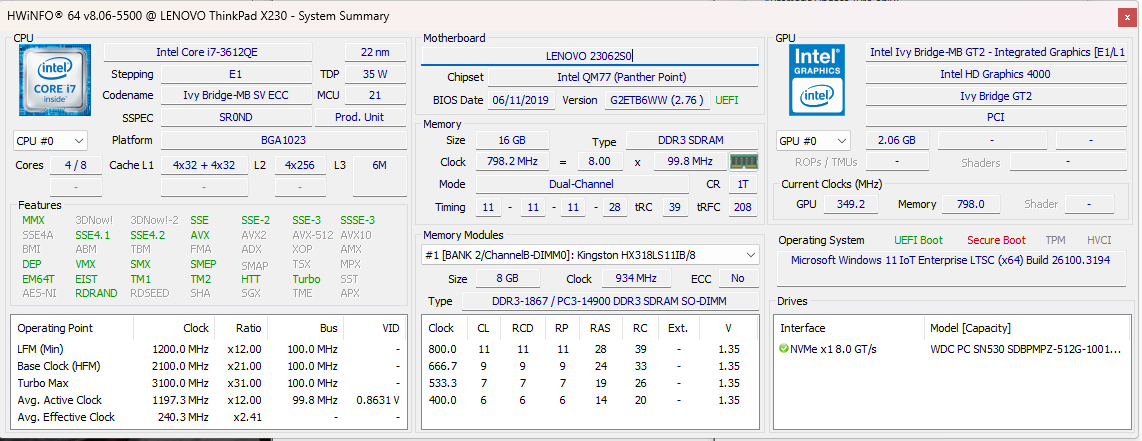Viewport: 1142px width, 441px height.
Task: Click the L1 cache 4x32 + 4x32 value
Action: [204, 165]
